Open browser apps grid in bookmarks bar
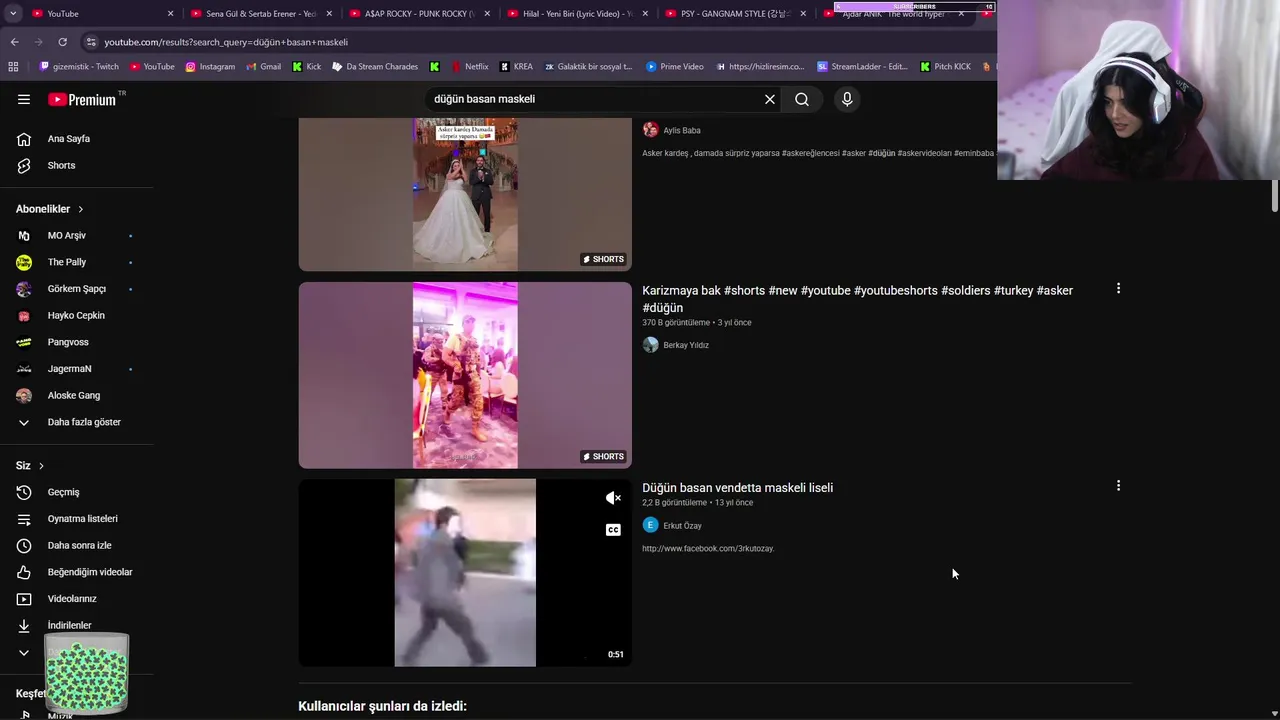Screen dimensions: 1280x720 coord(13,67)
